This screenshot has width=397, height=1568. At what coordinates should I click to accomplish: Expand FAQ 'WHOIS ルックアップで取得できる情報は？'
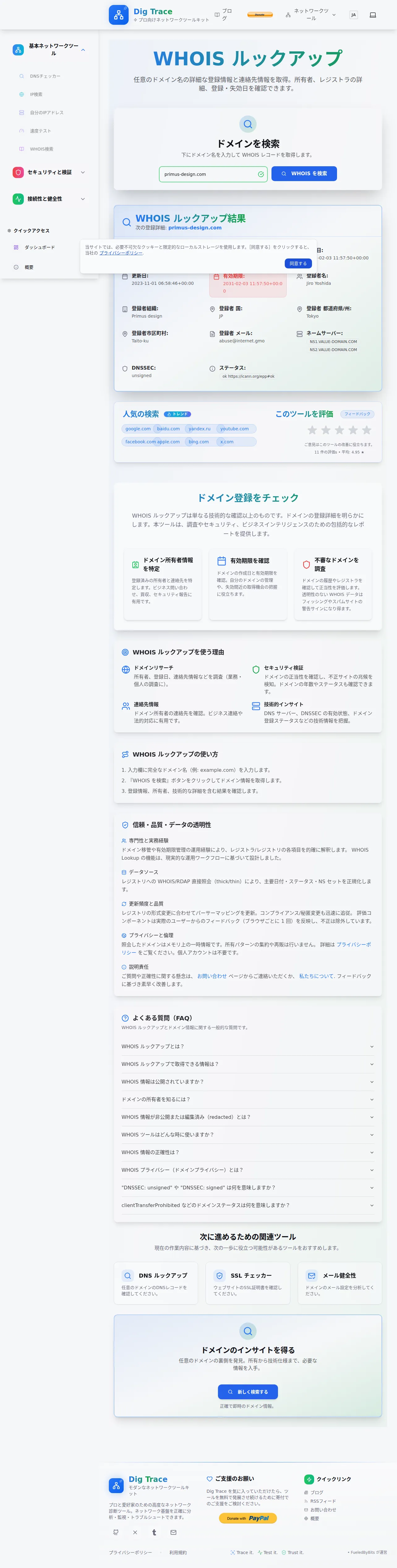(247, 1064)
